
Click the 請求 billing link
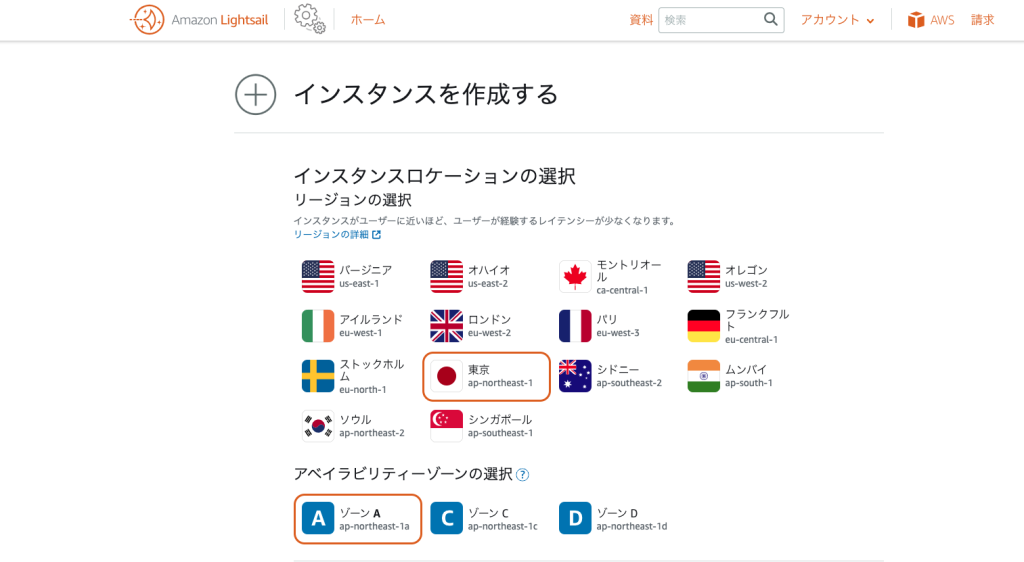pyautogui.click(x=982, y=20)
